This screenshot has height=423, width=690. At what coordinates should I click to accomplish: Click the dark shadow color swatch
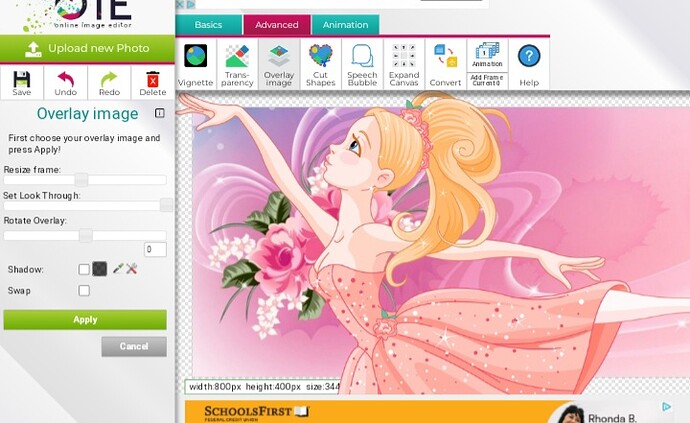[x=100, y=269]
